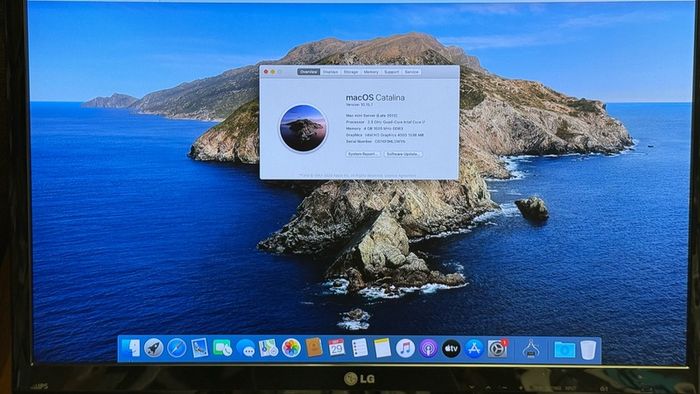Click the Version number text
700x394 pixels.
360,104
